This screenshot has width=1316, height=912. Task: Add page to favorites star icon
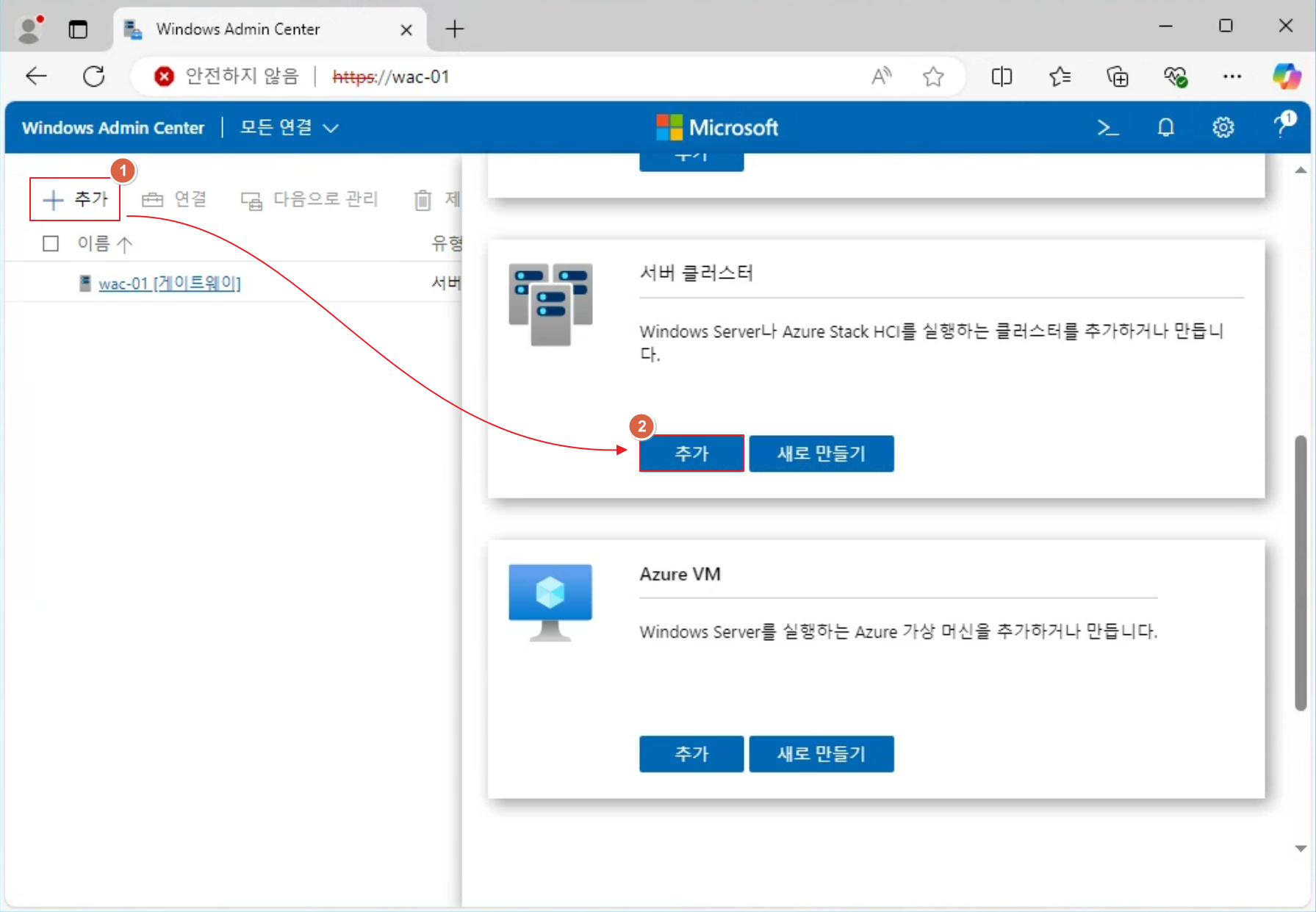click(x=933, y=76)
